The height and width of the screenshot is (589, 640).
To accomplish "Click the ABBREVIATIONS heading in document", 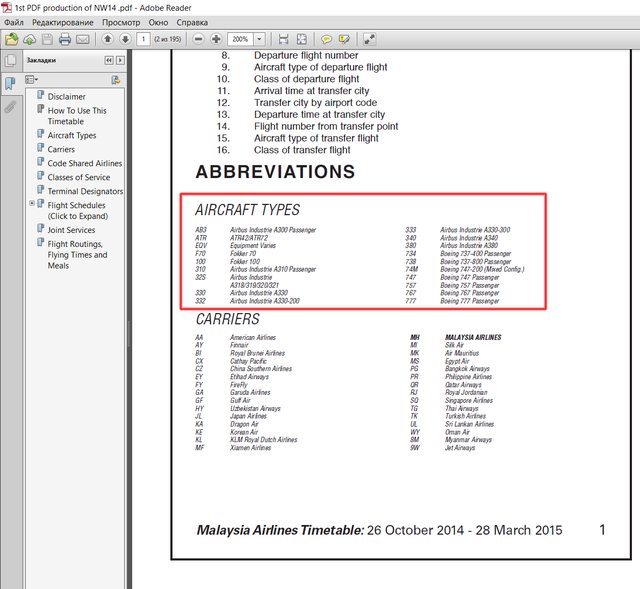I will tap(275, 172).
